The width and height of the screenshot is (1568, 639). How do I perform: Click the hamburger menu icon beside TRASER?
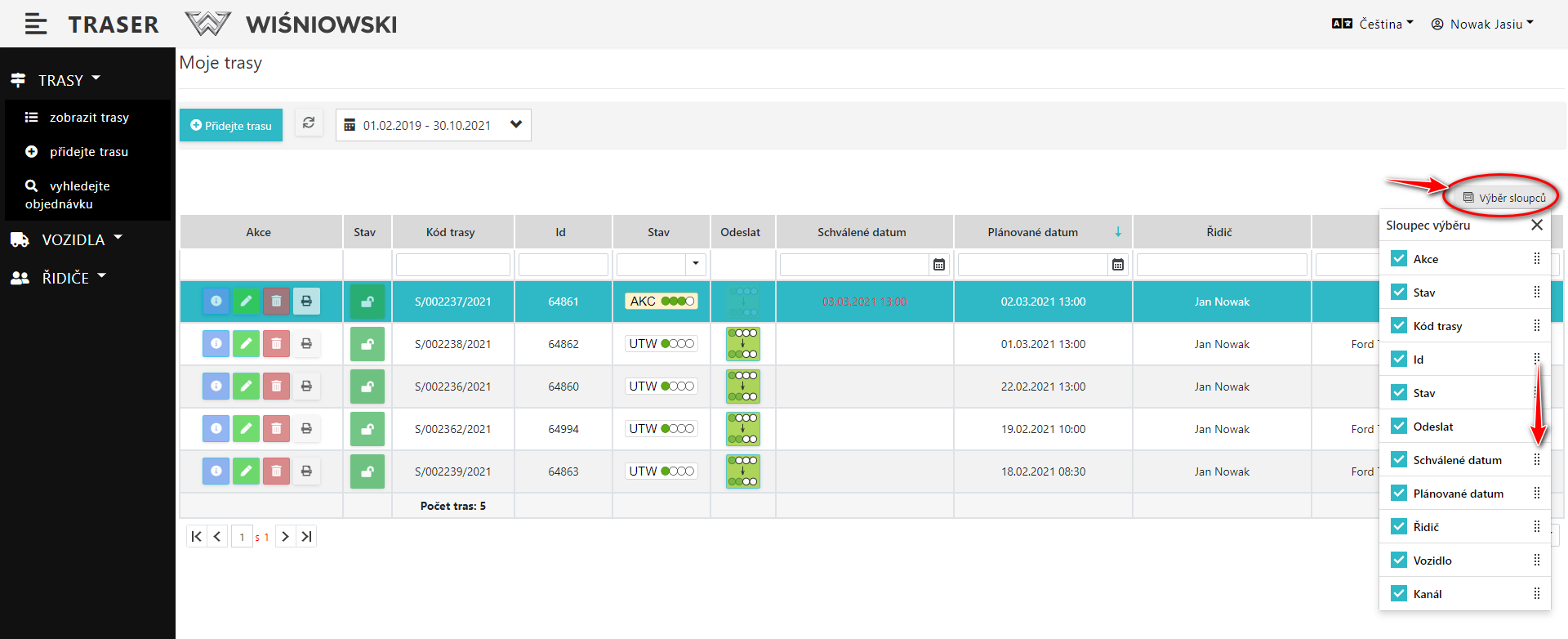(x=35, y=25)
